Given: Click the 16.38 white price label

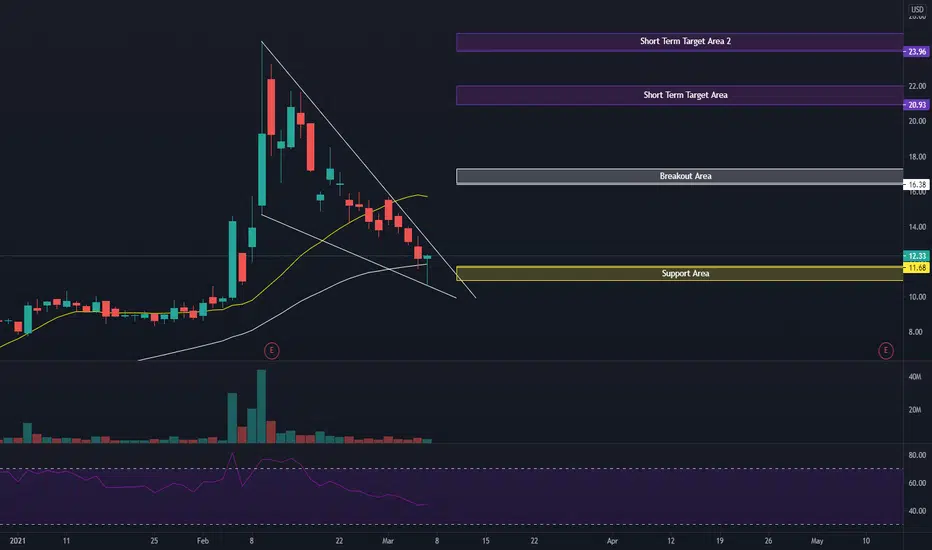Looking at the screenshot, I should click(x=916, y=185).
